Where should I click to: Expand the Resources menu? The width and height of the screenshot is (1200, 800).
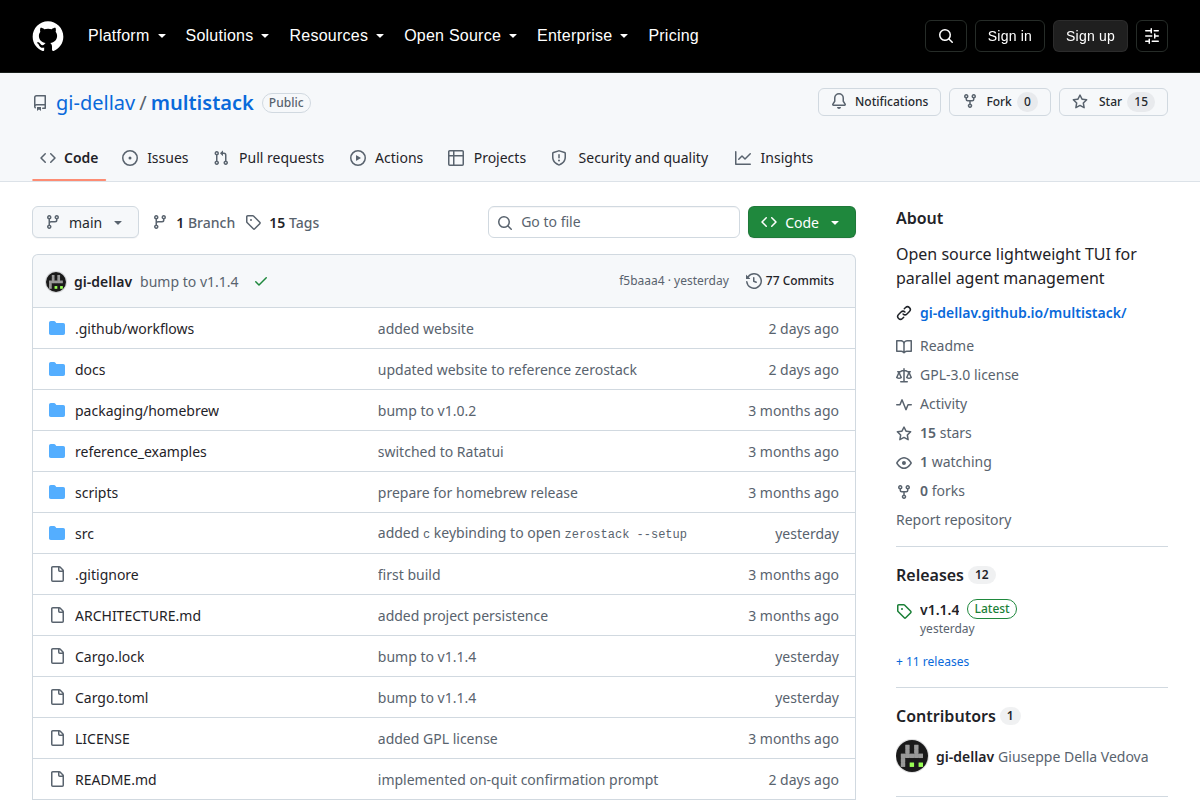(337, 36)
